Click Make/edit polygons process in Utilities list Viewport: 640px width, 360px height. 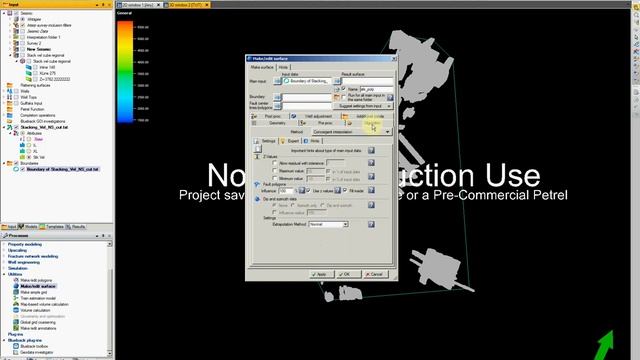pyautogui.click(x=36, y=280)
